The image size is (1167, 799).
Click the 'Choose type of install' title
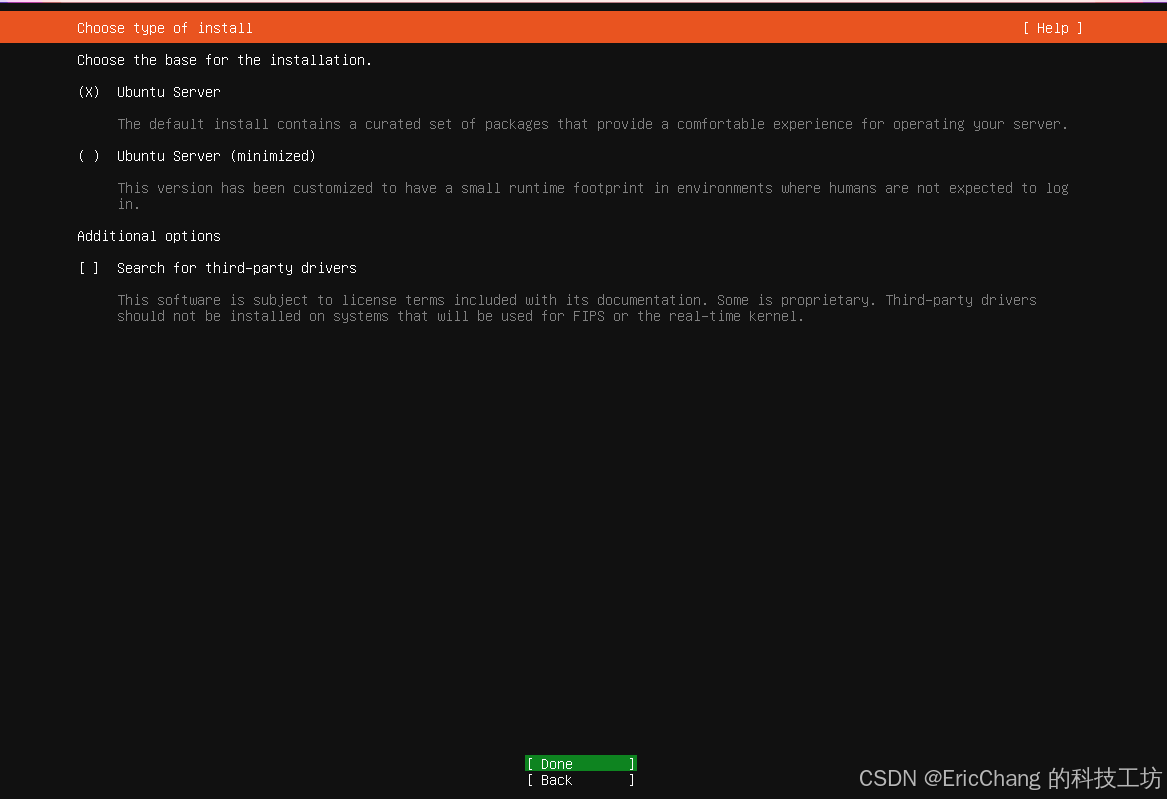pos(164,28)
